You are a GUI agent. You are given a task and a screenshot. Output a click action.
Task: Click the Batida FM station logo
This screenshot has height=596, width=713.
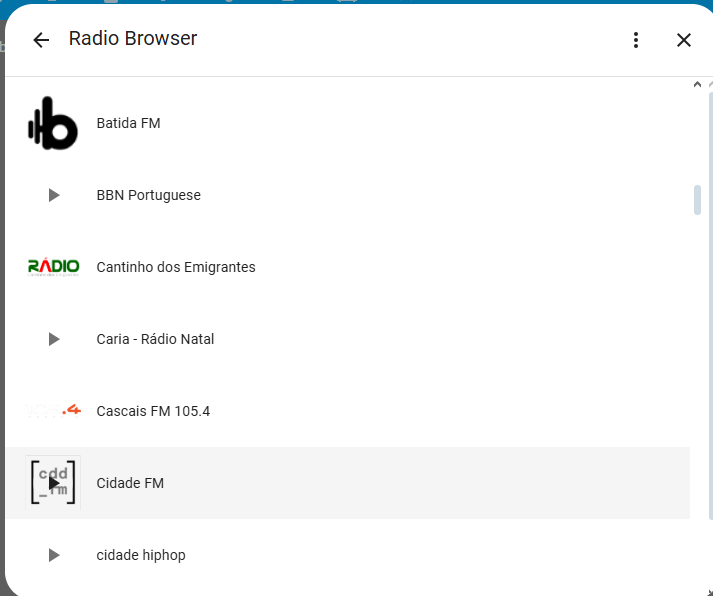pos(53,123)
